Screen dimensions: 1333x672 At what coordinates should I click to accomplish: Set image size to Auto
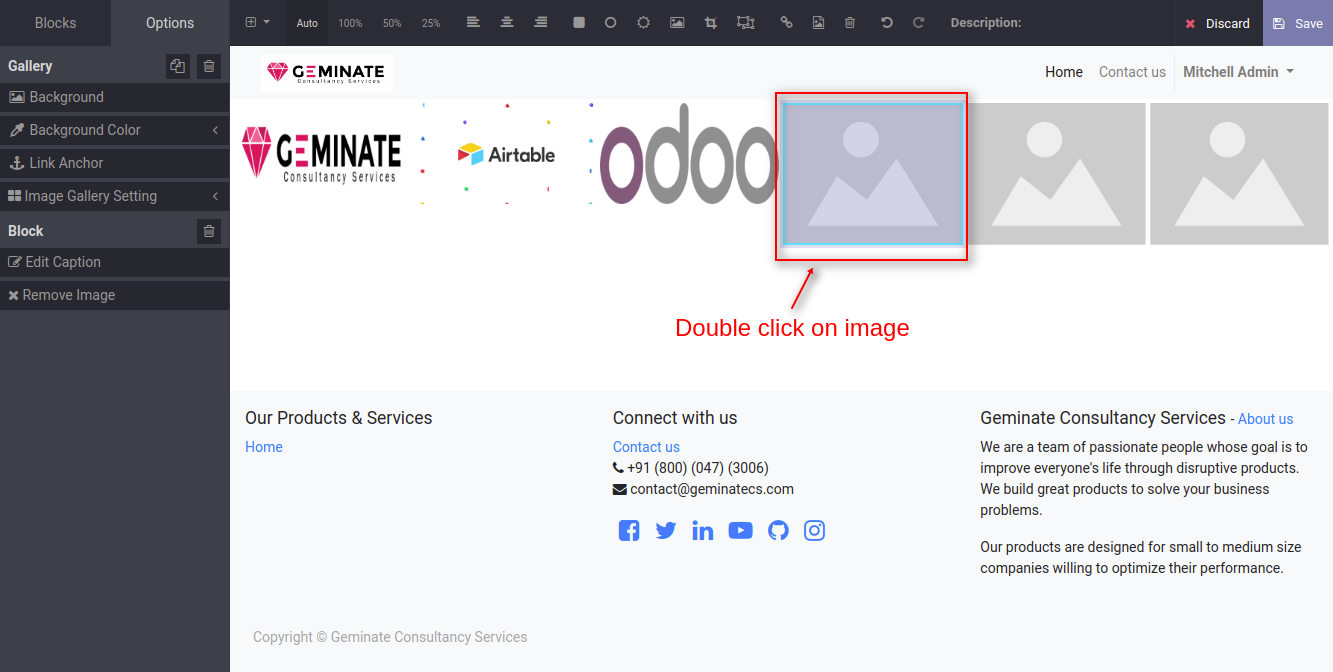click(307, 23)
